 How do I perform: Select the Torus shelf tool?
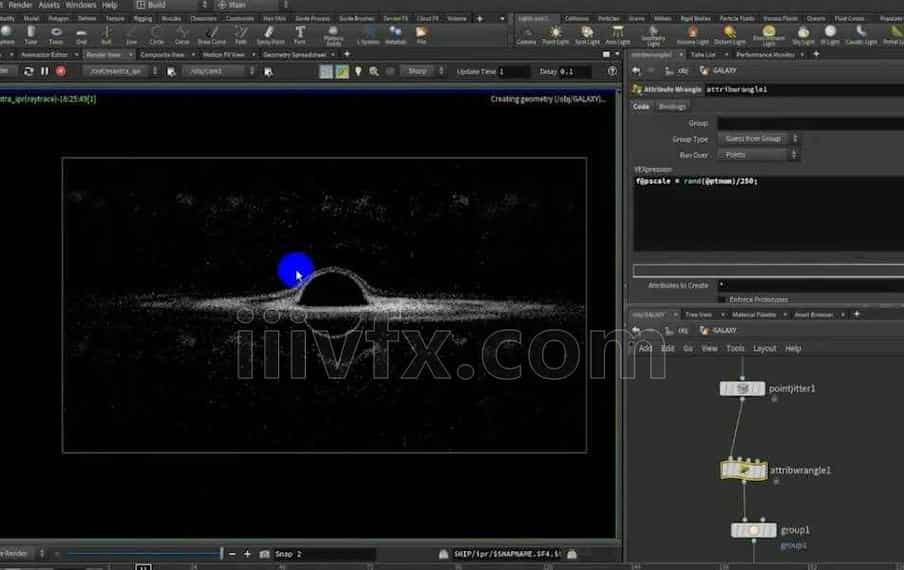tap(56, 35)
